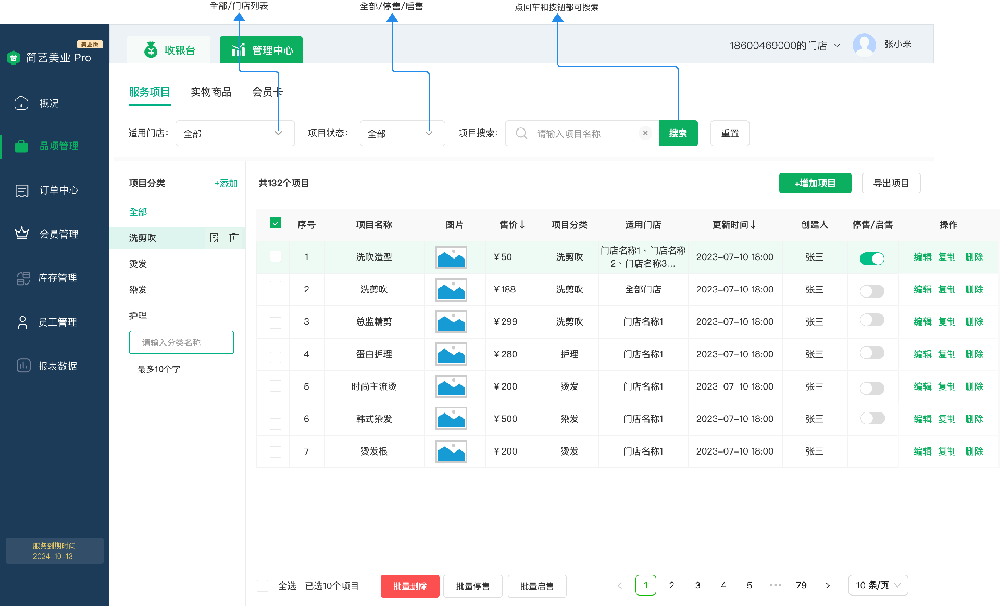This screenshot has width=1000, height=608.
Task: Switch to the 实物商品 tab
Action: pyautogui.click(x=211, y=92)
